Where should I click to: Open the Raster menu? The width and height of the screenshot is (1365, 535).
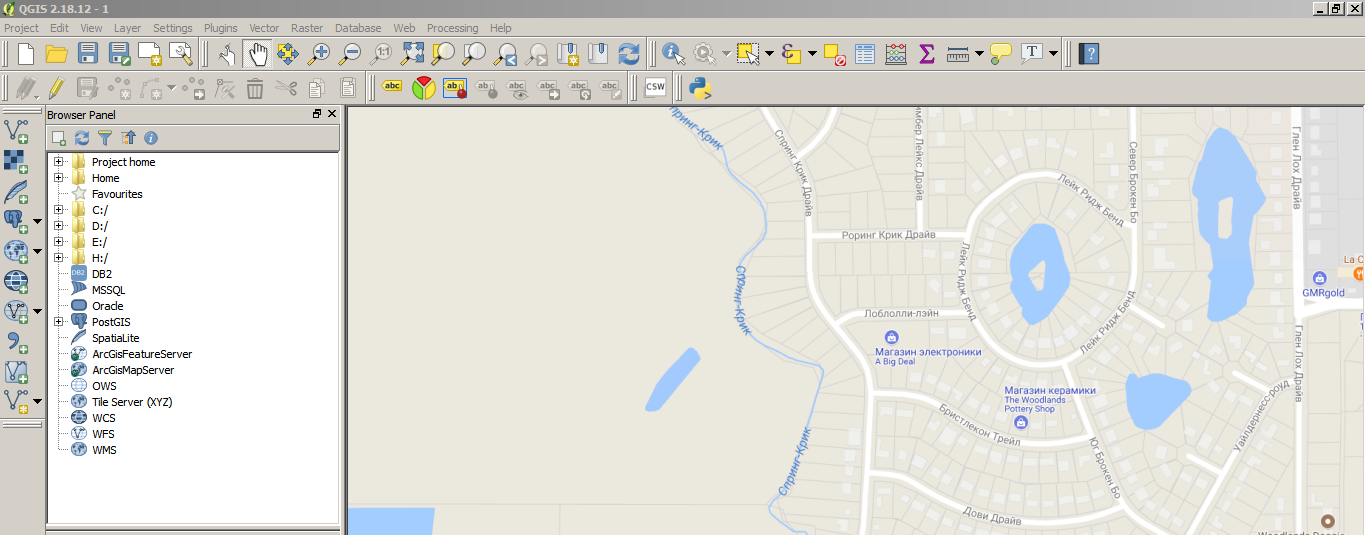tap(307, 28)
